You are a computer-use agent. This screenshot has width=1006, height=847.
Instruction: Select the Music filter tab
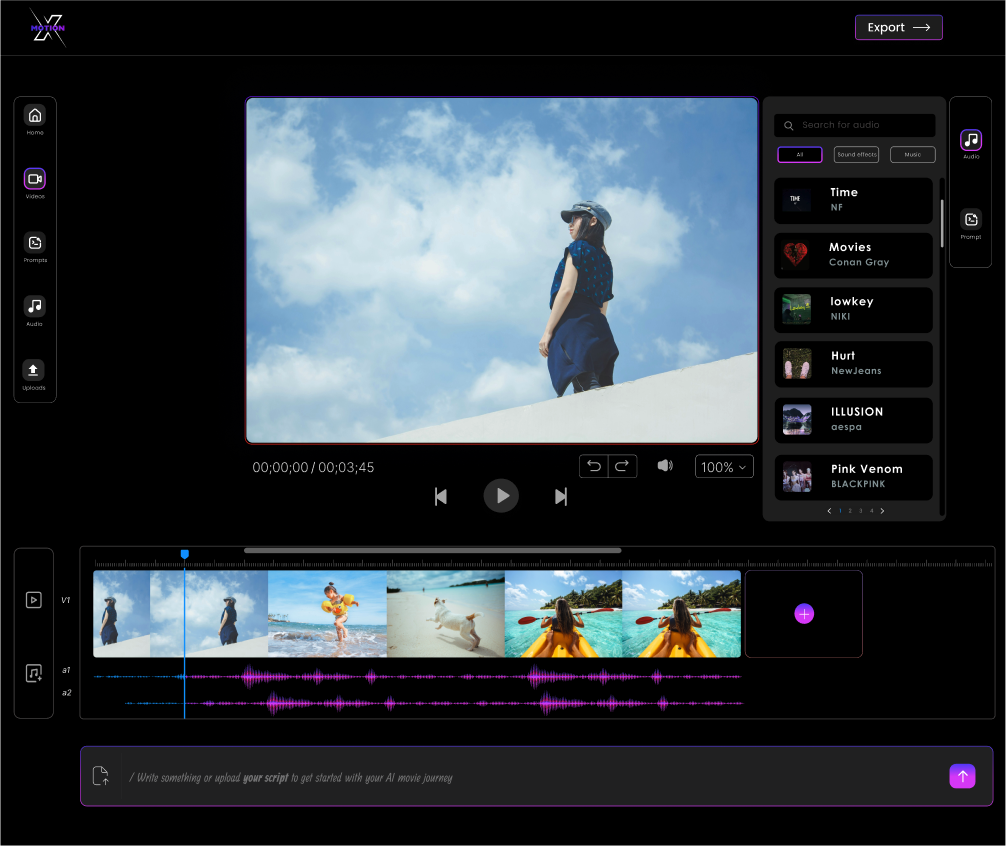click(912, 155)
